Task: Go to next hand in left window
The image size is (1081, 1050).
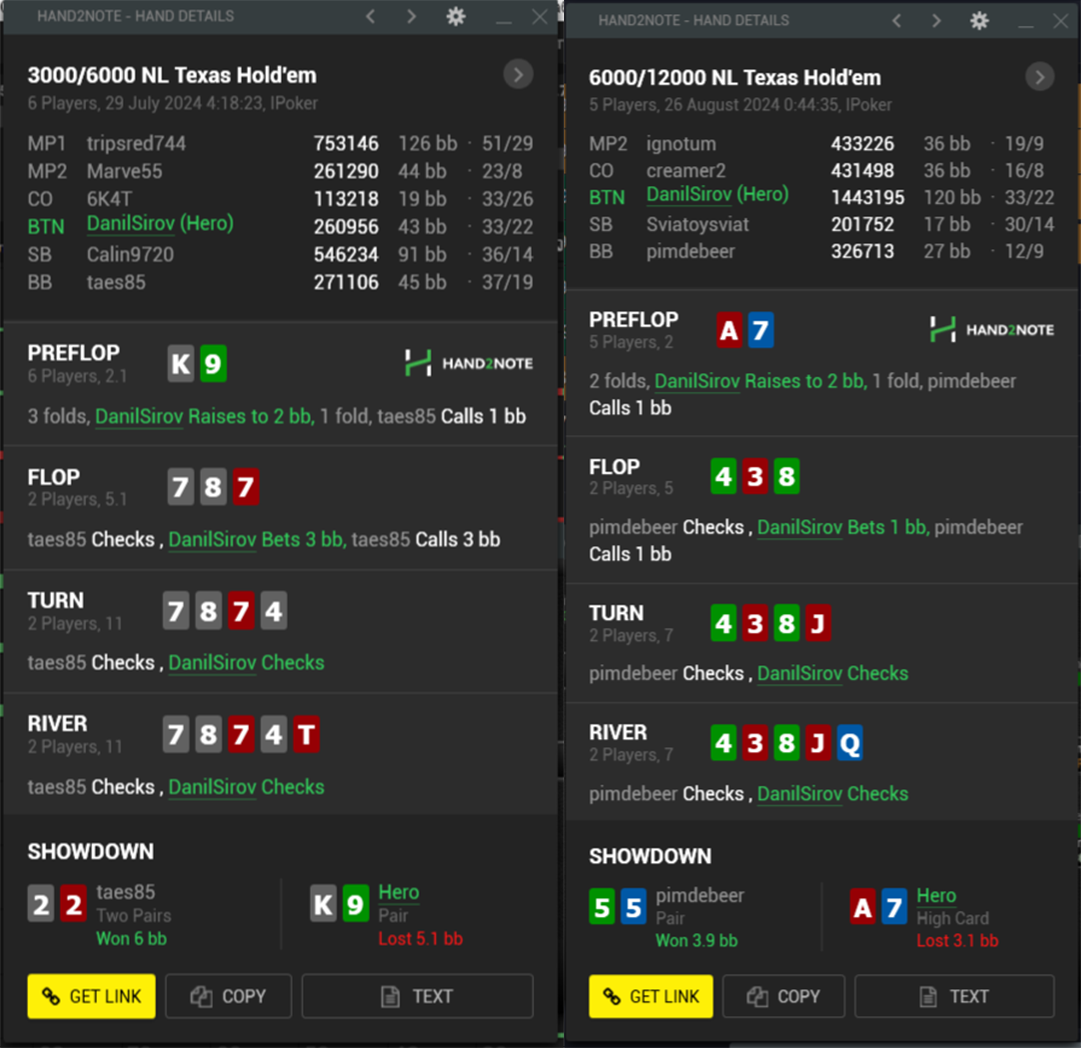Action: tap(412, 16)
